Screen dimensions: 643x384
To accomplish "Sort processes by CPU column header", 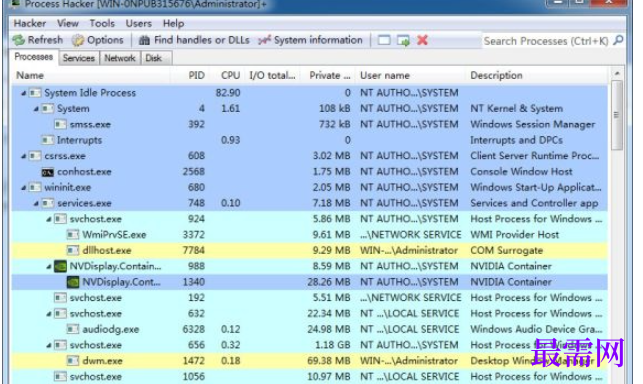I will [x=230, y=75].
